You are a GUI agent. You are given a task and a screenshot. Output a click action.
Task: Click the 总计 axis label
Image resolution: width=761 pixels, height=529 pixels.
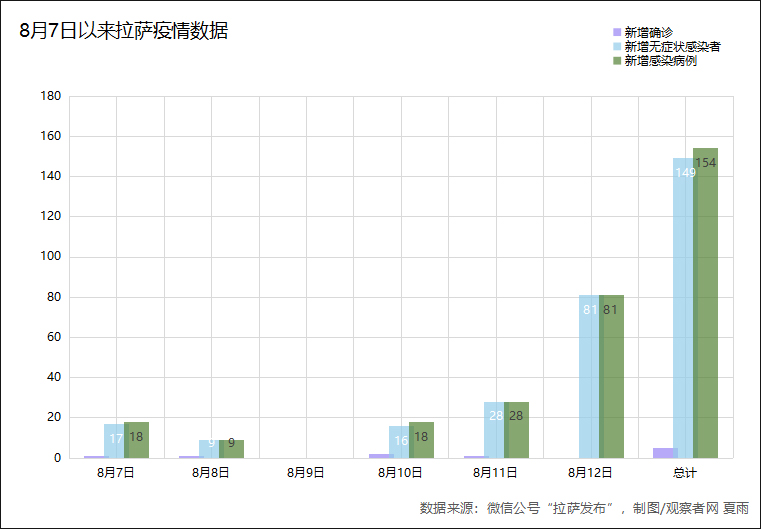685,473
